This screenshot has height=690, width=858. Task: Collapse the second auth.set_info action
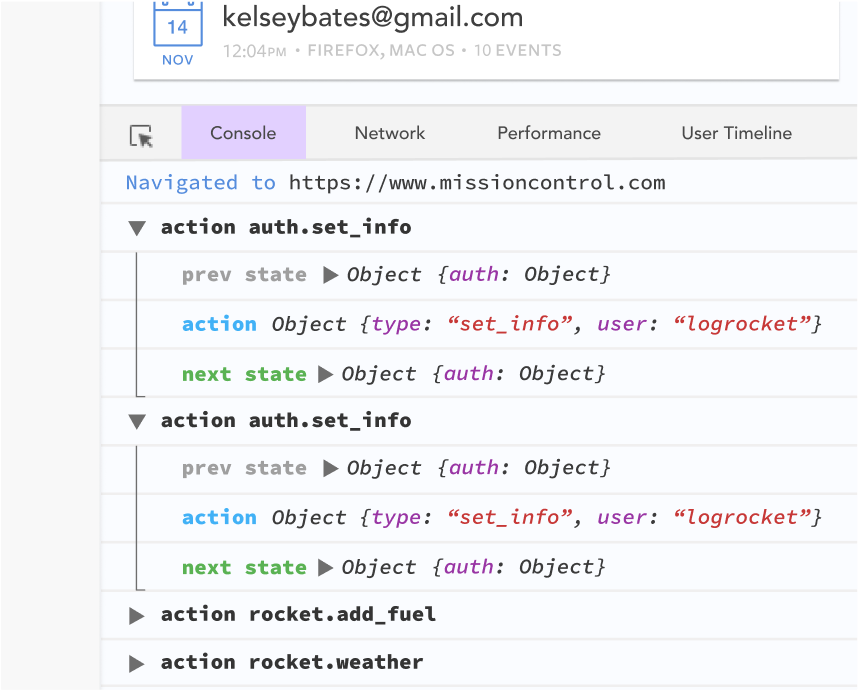137,421
